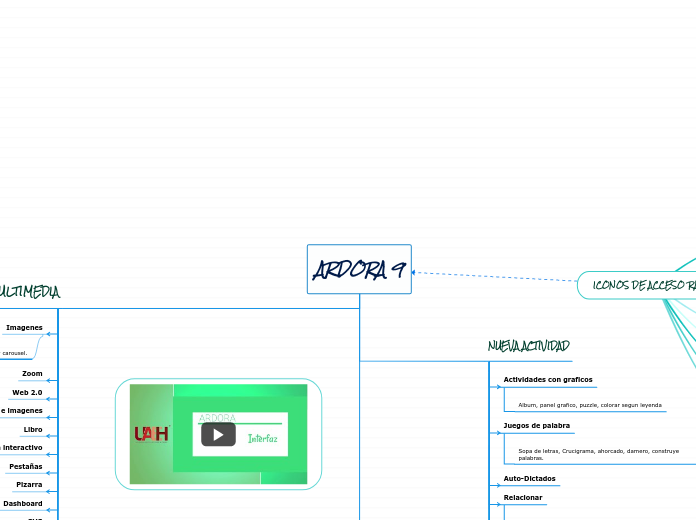Select the MULTIMEDIA branch title
Screen dimensions: 696x520
point(29,292)
